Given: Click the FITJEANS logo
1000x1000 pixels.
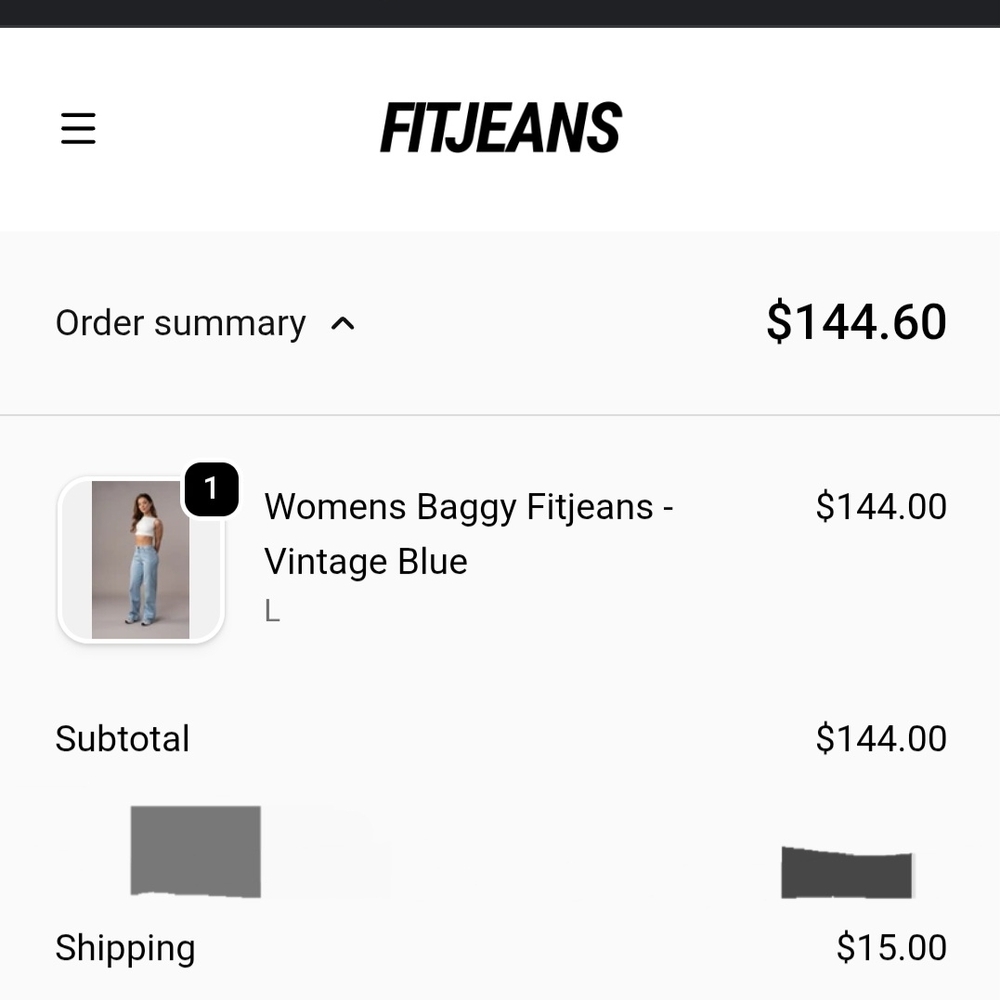Looking at the screenshot, I should (501, 128).
